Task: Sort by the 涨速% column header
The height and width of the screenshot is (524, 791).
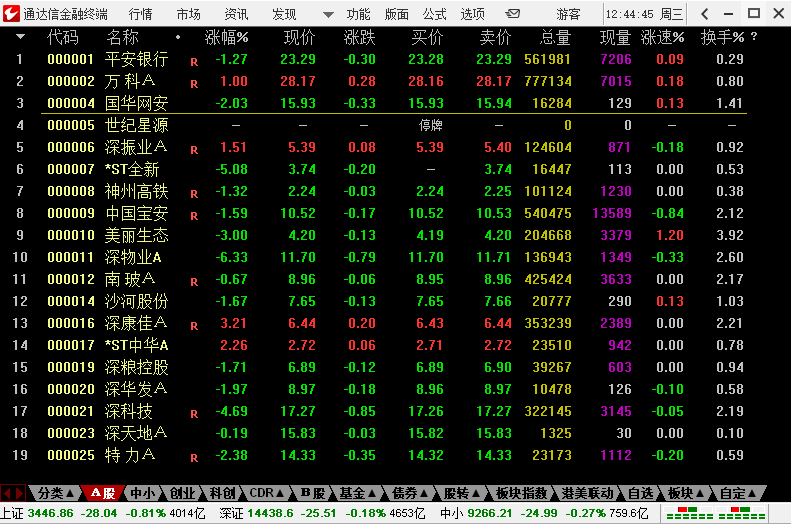Action: click(x=662, y=37)
